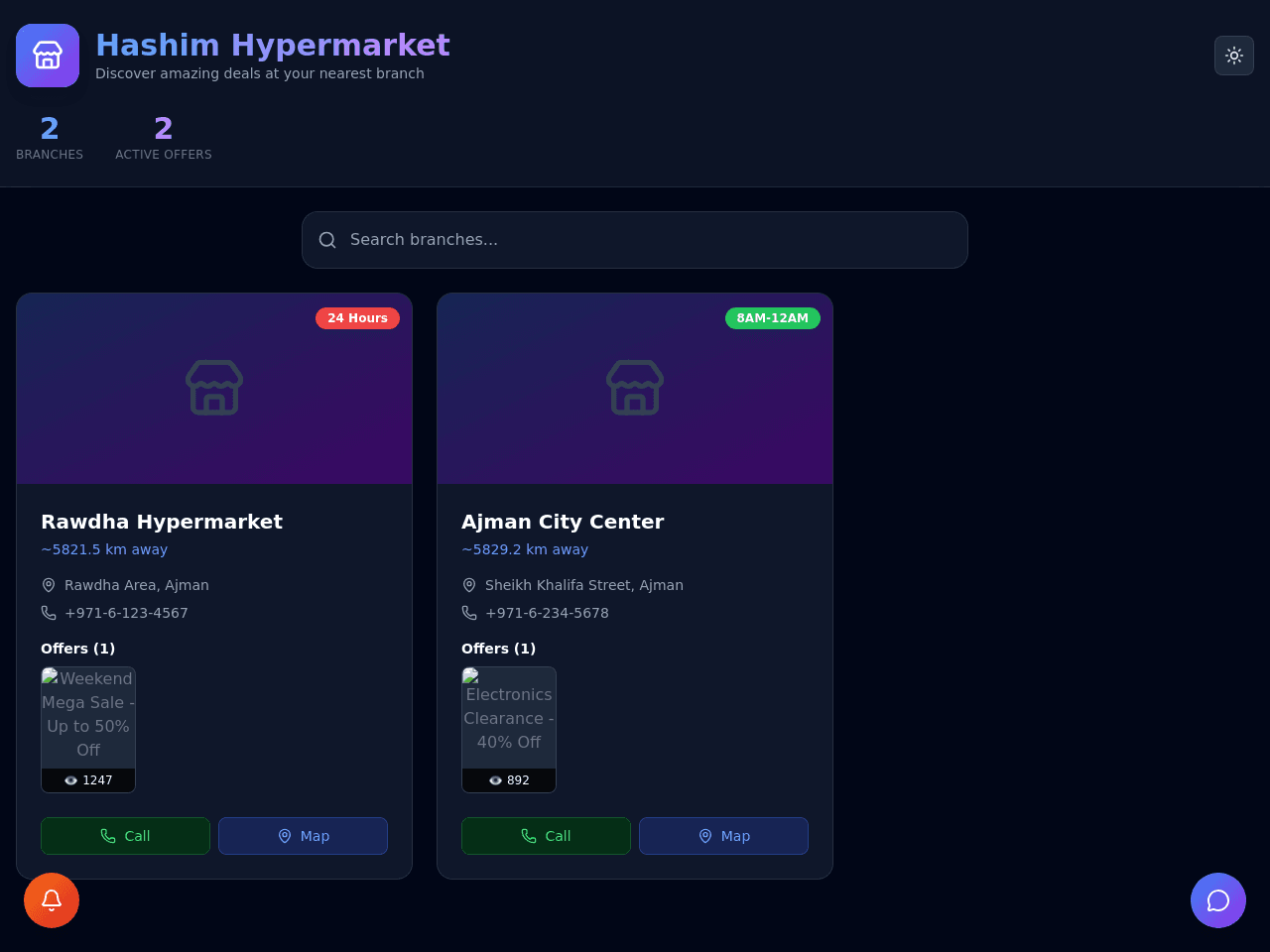Screen dimensions: 1270x952
Task: Click the Rawdha Area, Ajman address text
Action: pos(137,585)
